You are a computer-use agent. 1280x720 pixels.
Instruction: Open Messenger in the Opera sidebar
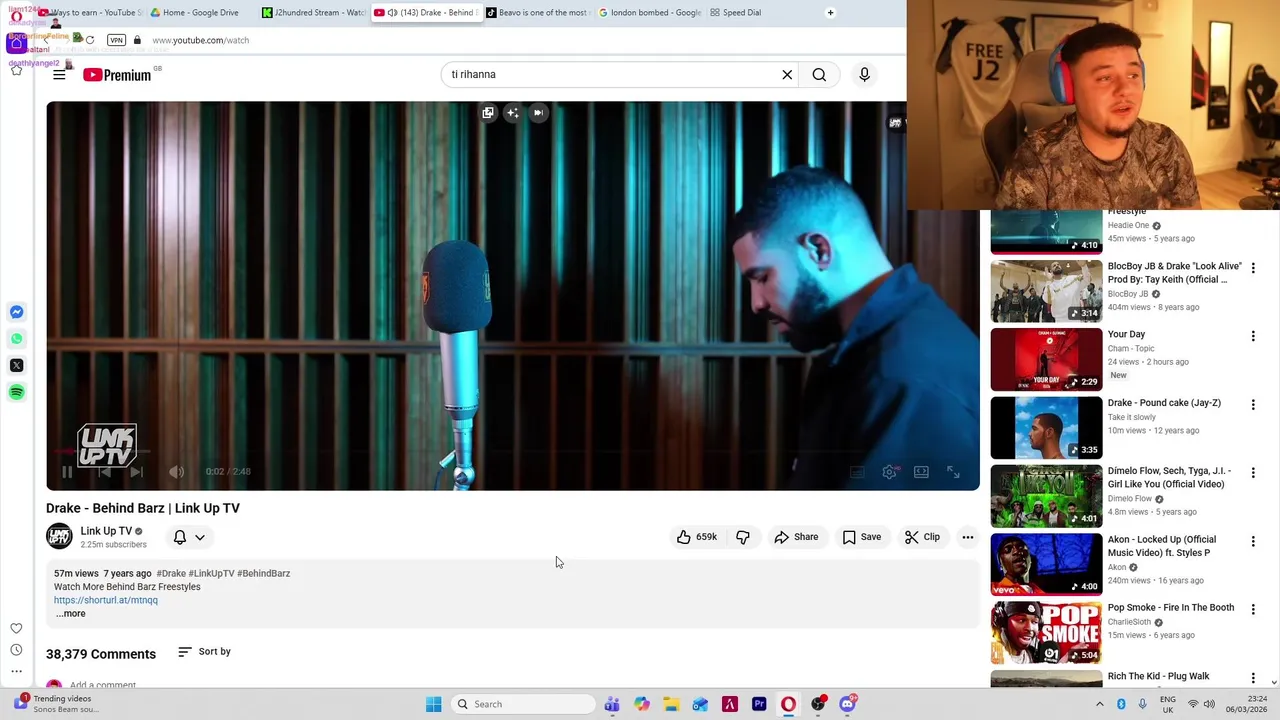[16, 313]
